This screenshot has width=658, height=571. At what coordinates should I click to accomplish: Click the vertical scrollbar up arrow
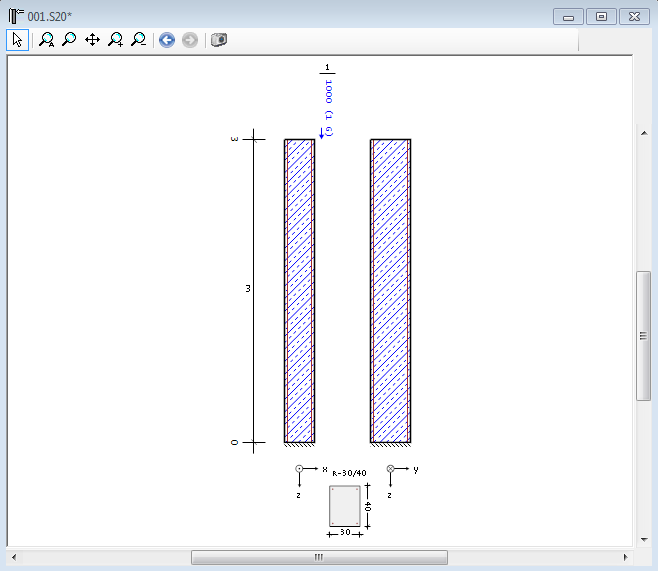point(644,133)
